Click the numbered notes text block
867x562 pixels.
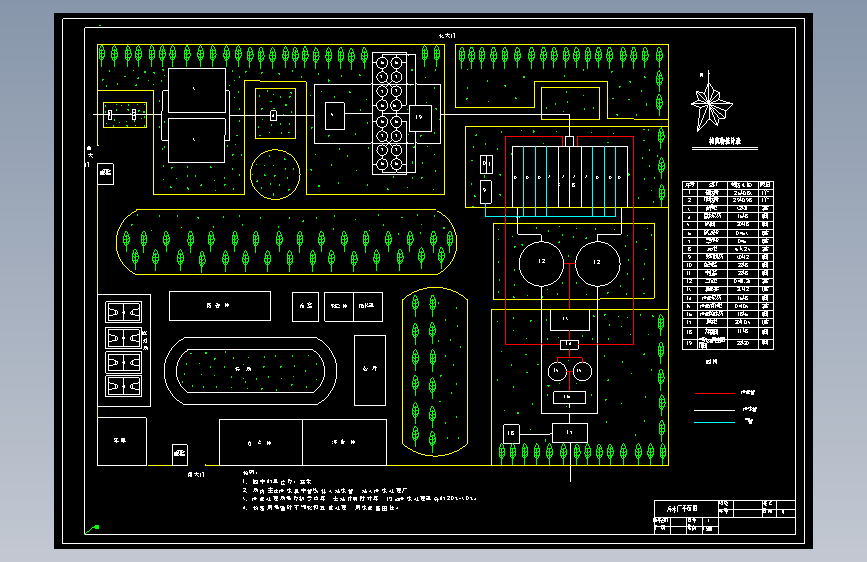359,490
